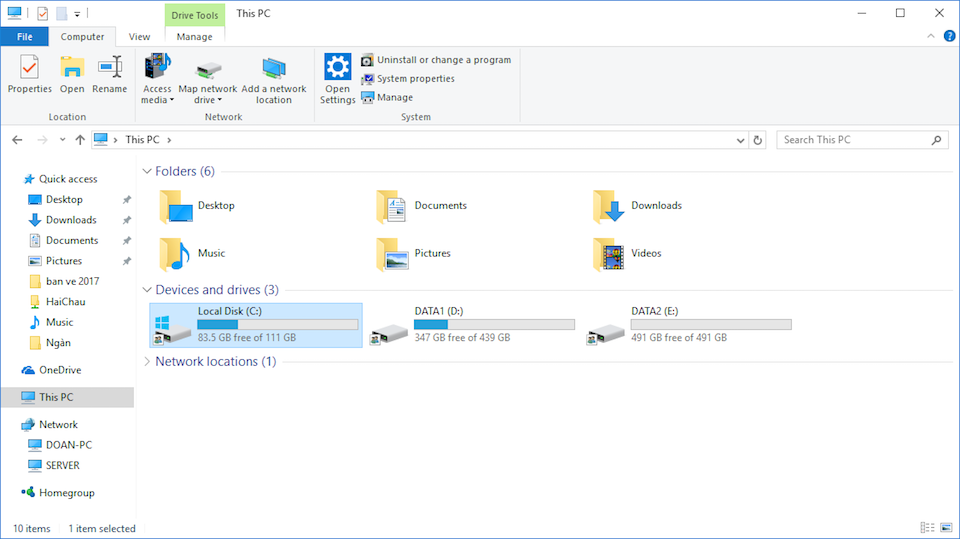Expand the Network locations (1) group
Viewport: 960px width, 539px height.
click(147, 361)
